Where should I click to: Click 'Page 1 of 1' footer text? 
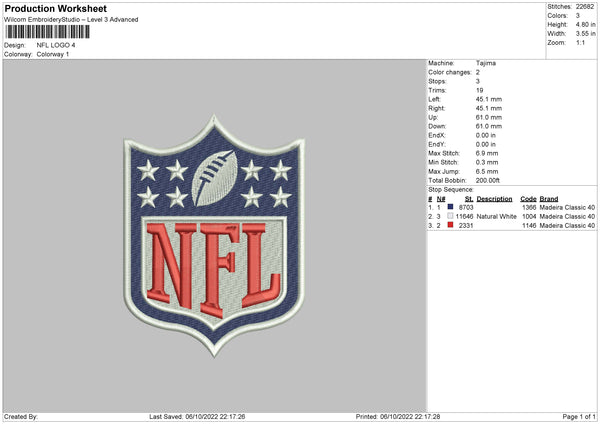coord(579,416)
